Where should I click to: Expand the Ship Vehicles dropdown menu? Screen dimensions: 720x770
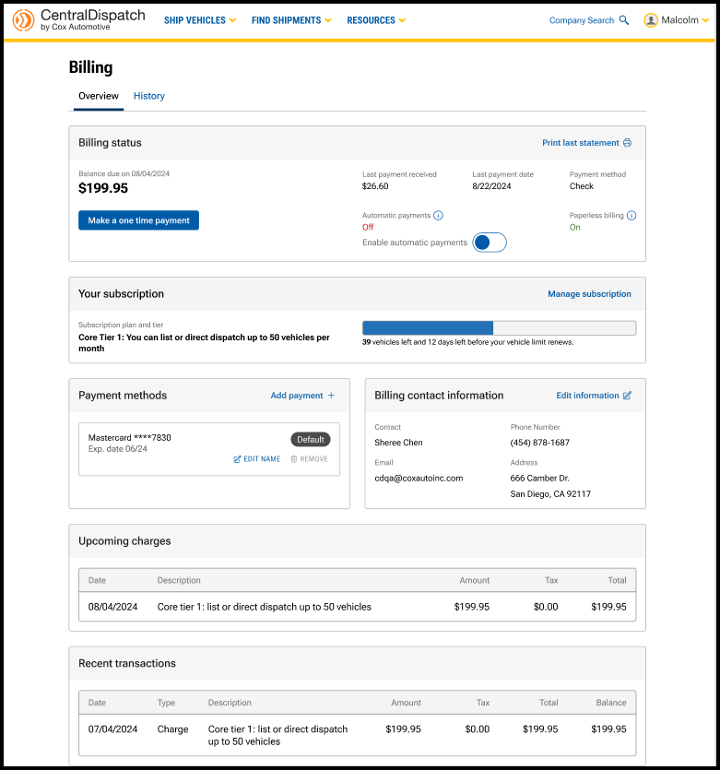click(x=200, y=20)
